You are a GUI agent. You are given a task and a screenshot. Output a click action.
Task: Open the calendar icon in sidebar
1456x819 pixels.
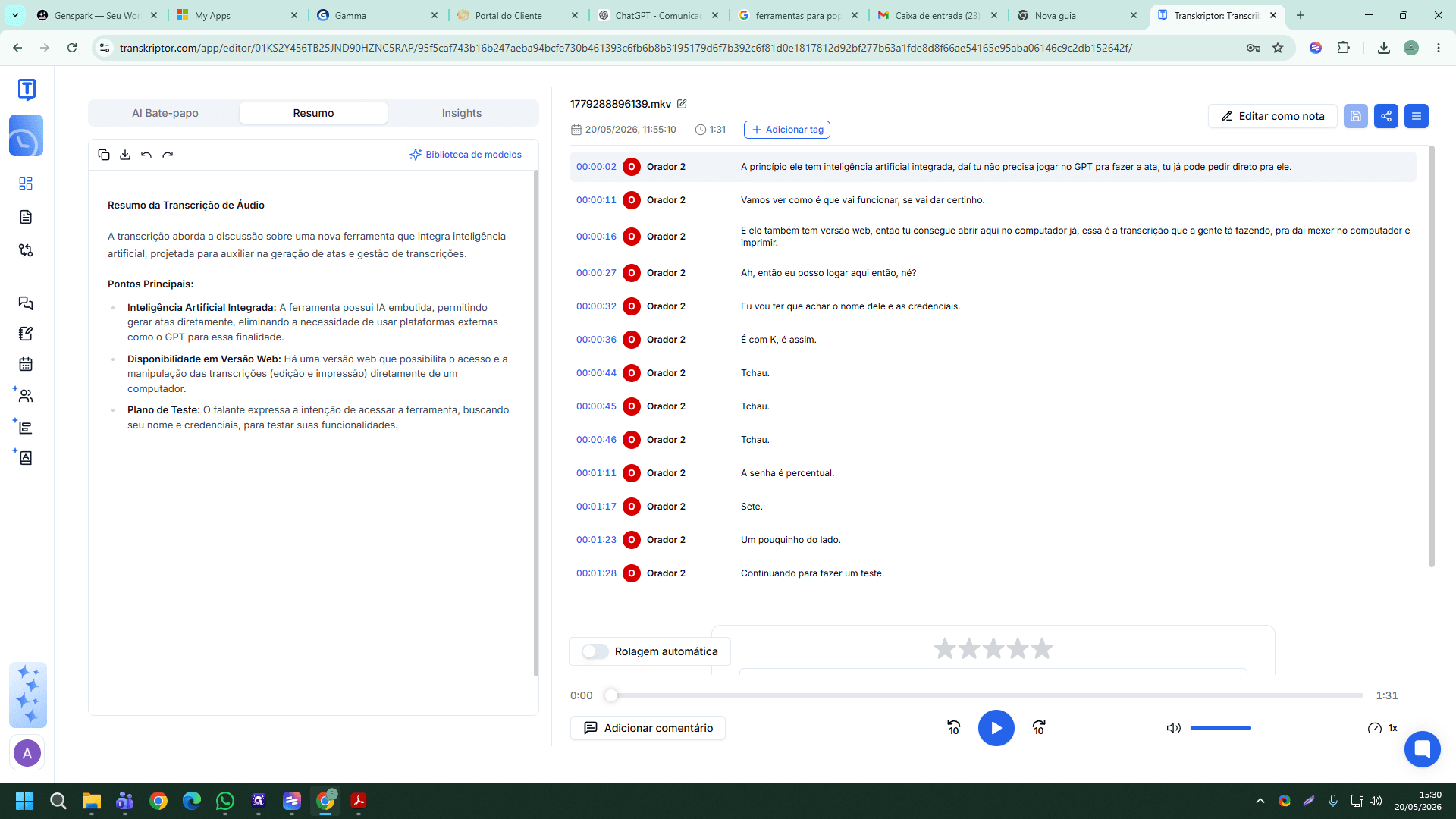point(26,364)
